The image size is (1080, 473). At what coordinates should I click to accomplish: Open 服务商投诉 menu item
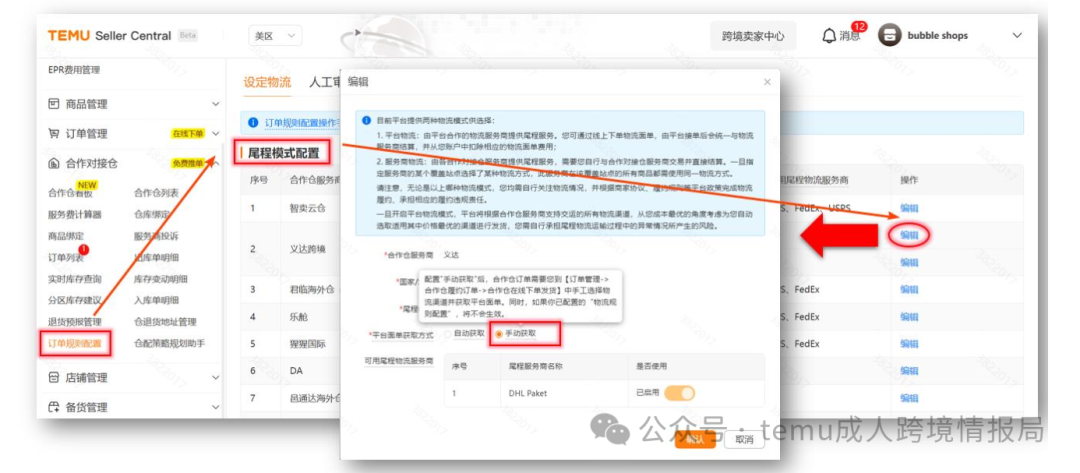coord(156,236)
